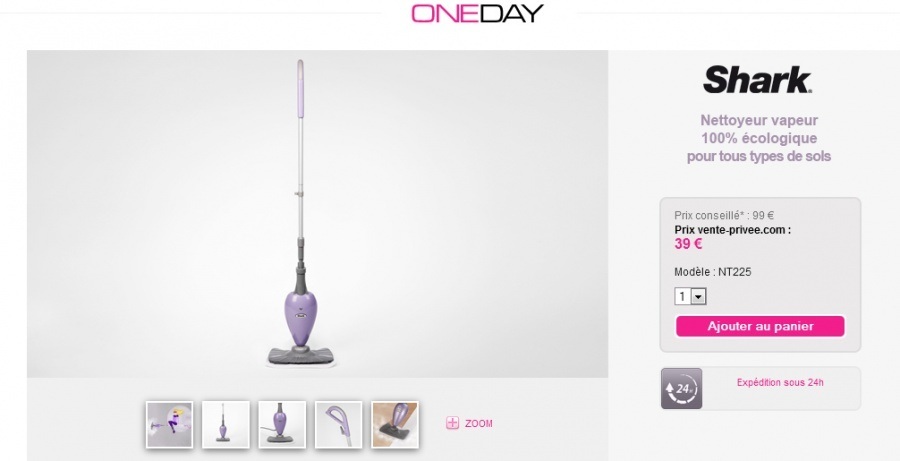Click the Expédition sous 24h text
Image resolution: width=900 pixels, height=461 pixels.
coord(780,382)
